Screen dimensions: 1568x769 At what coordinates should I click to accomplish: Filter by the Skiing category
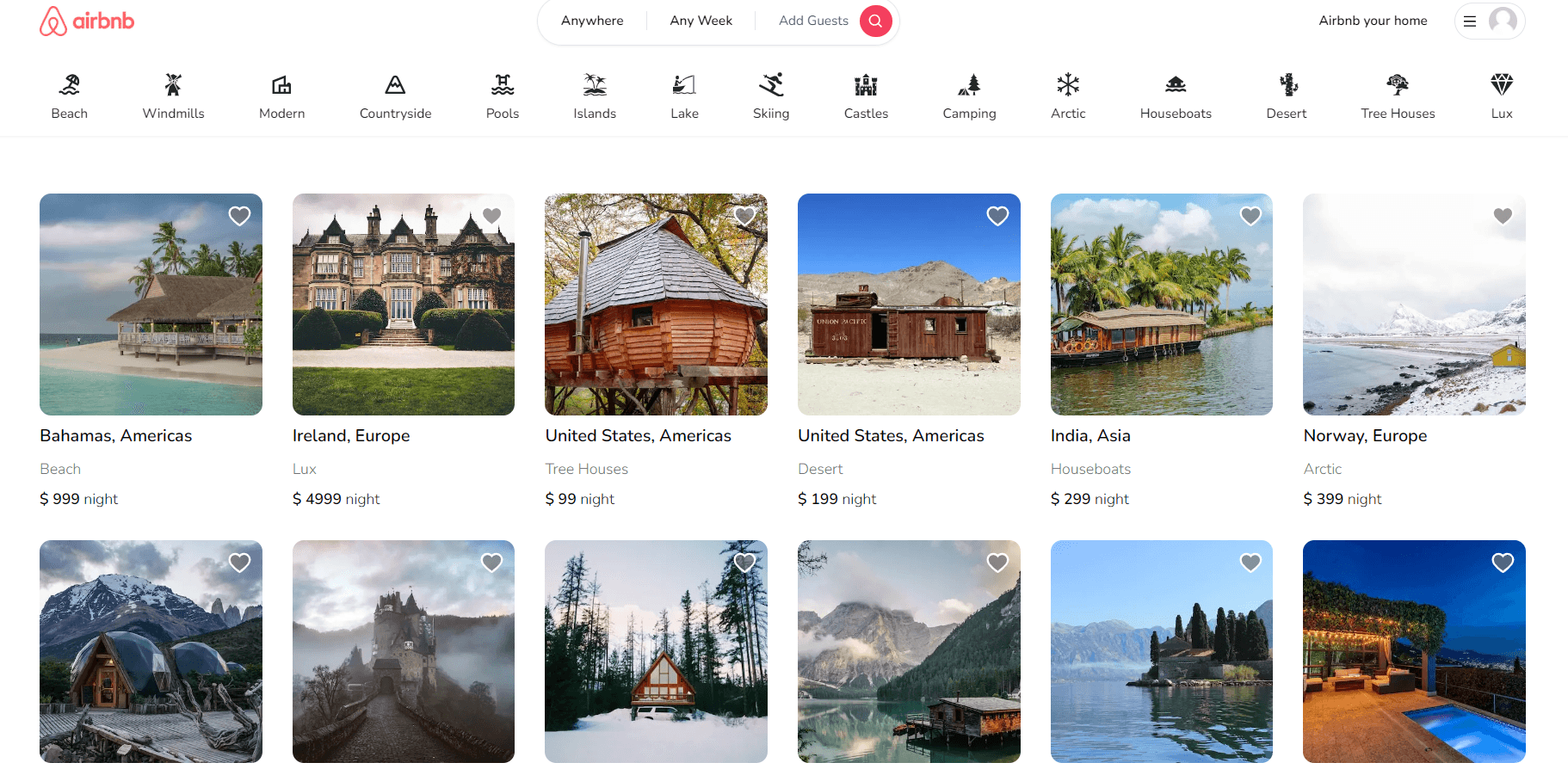770,95
